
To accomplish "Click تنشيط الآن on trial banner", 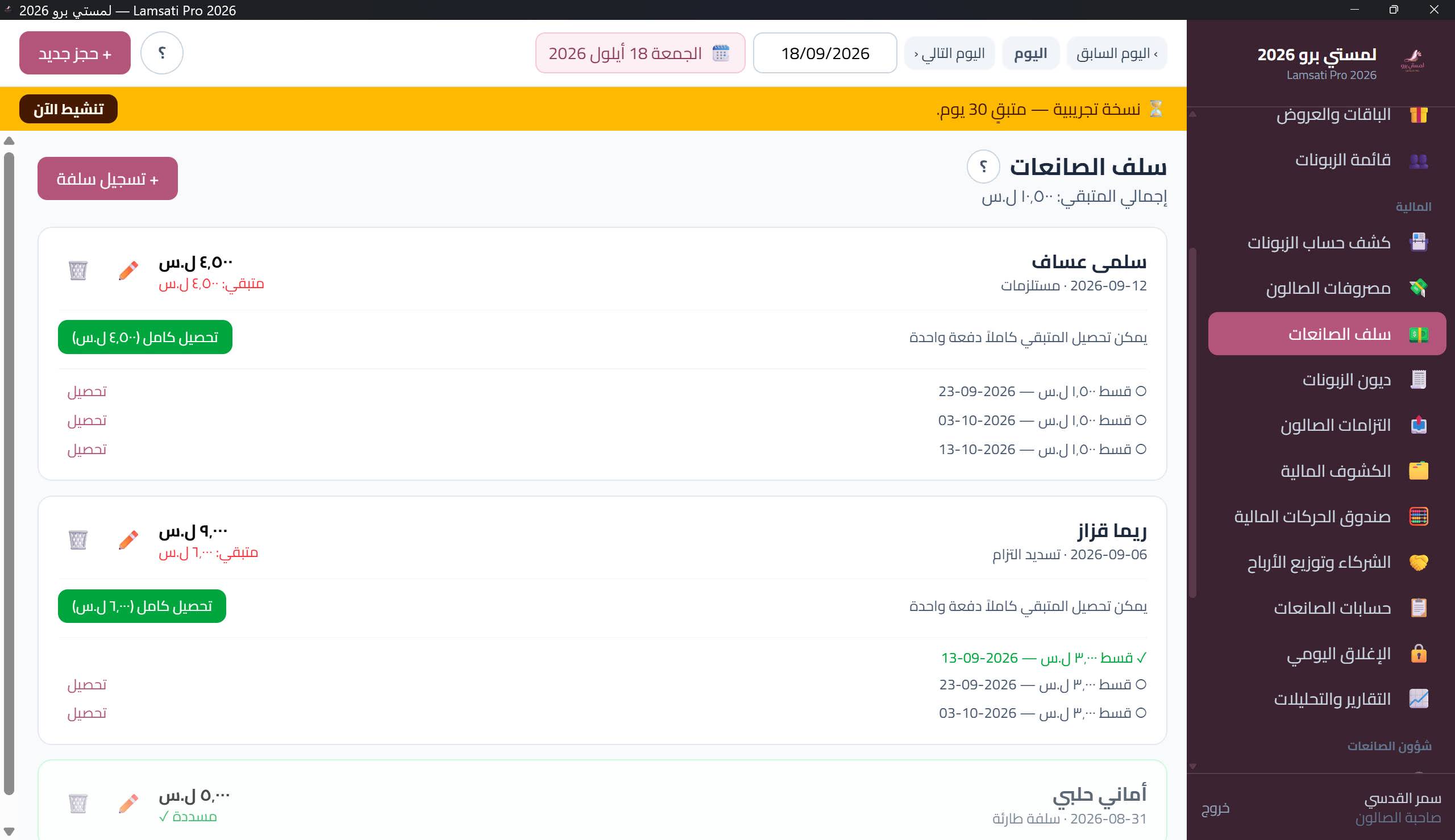I will point(68,109).
